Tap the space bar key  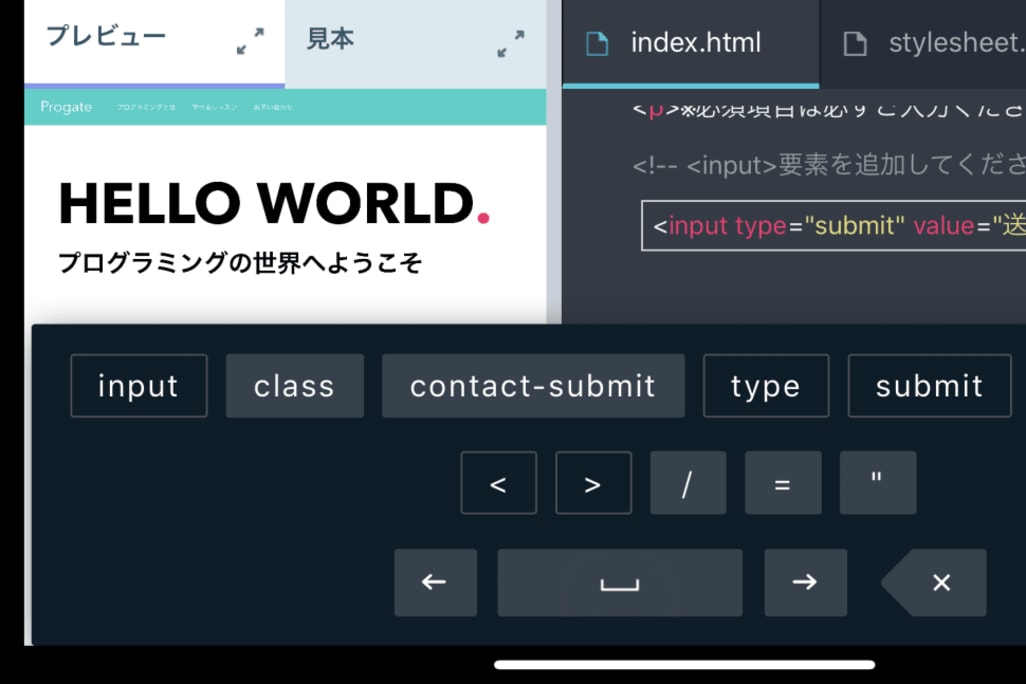click(619, 583)
